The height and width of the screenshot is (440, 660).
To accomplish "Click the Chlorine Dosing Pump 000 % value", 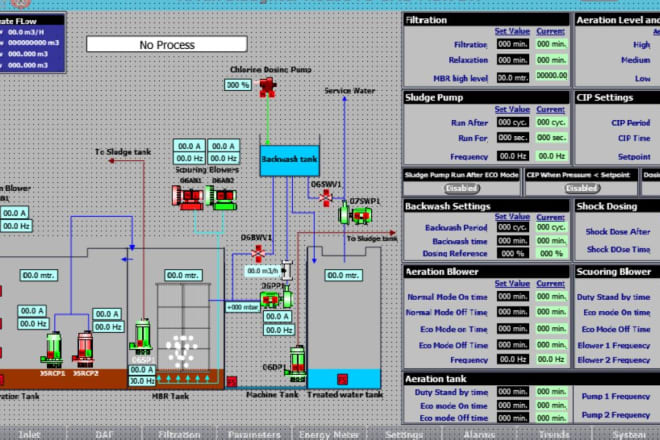I will [237, 85].
